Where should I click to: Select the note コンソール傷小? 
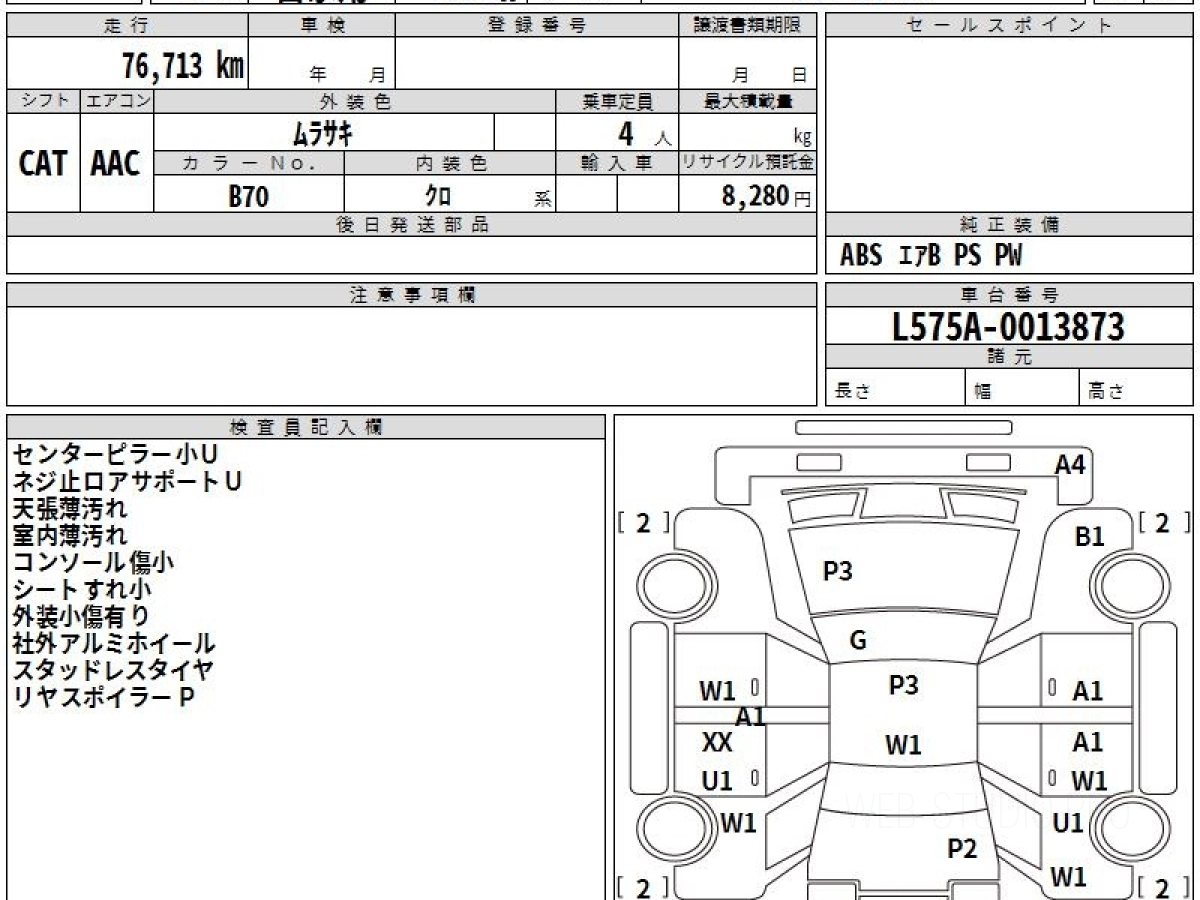click(93, 563)
